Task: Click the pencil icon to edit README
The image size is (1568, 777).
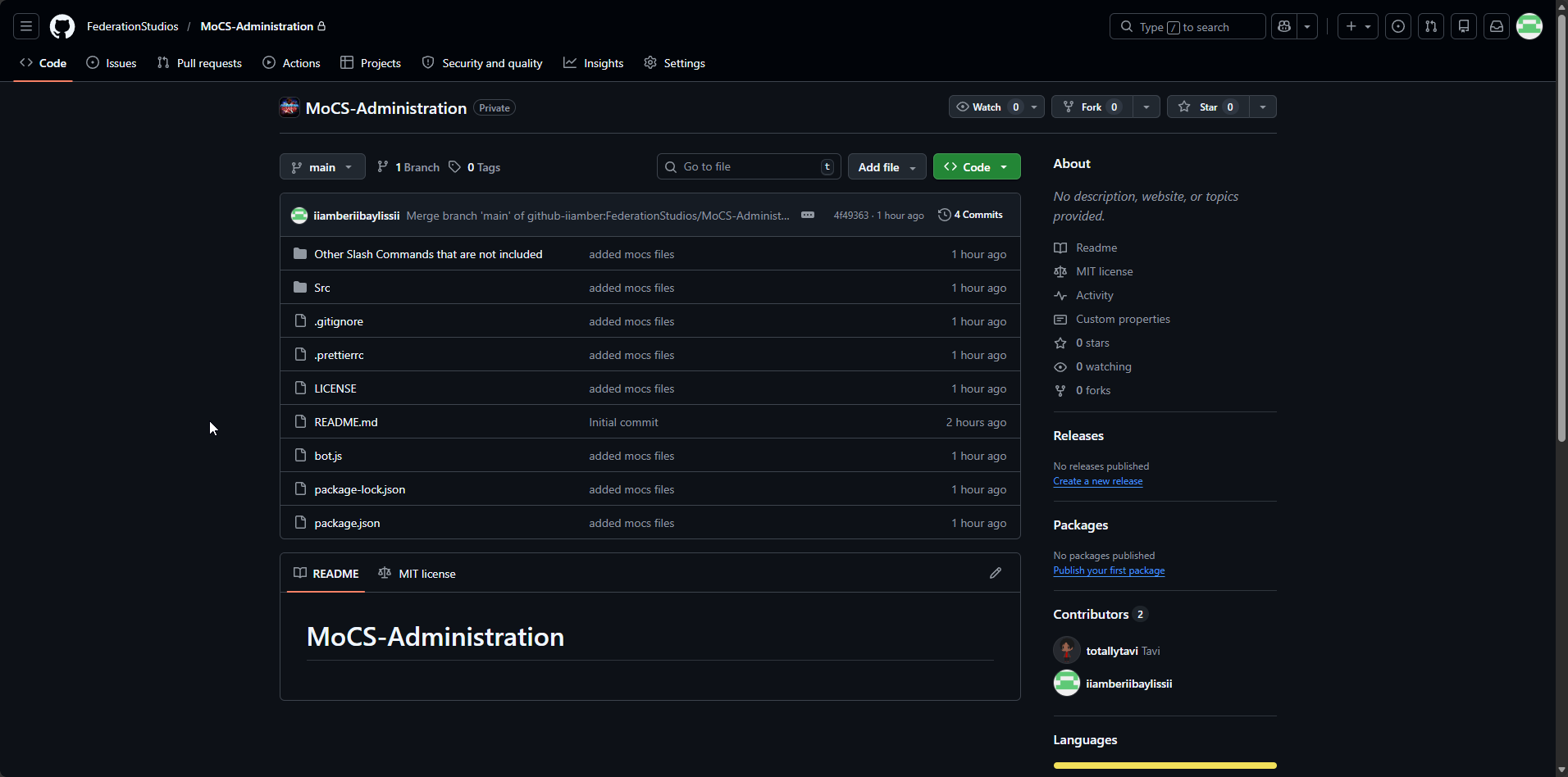Action: point(996,573)
